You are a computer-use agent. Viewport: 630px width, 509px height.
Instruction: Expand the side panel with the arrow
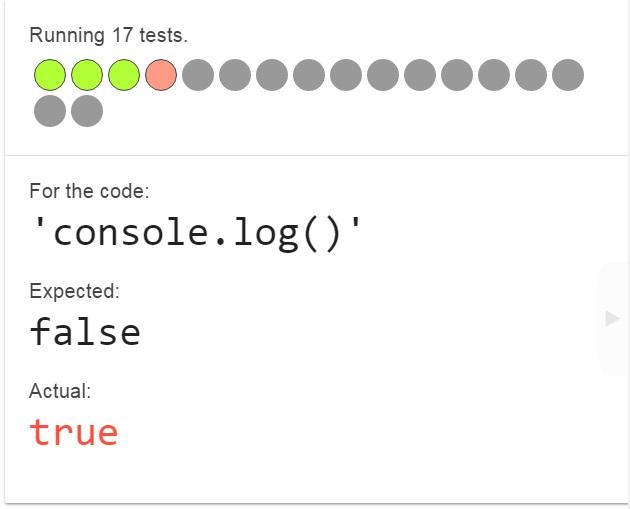coord(612,318)
